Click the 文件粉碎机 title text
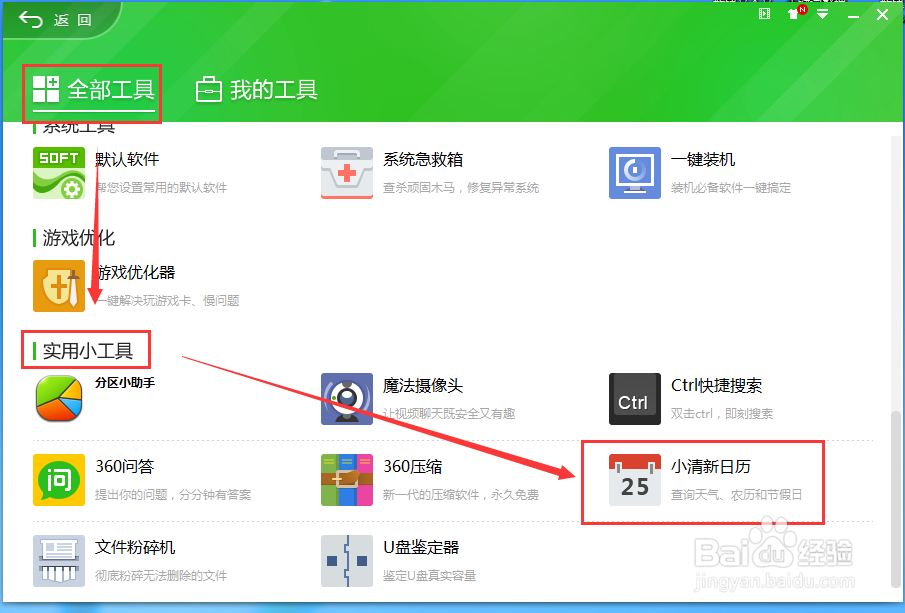Image resolution: width=905 pixels, height=613 pixels. 135,547
